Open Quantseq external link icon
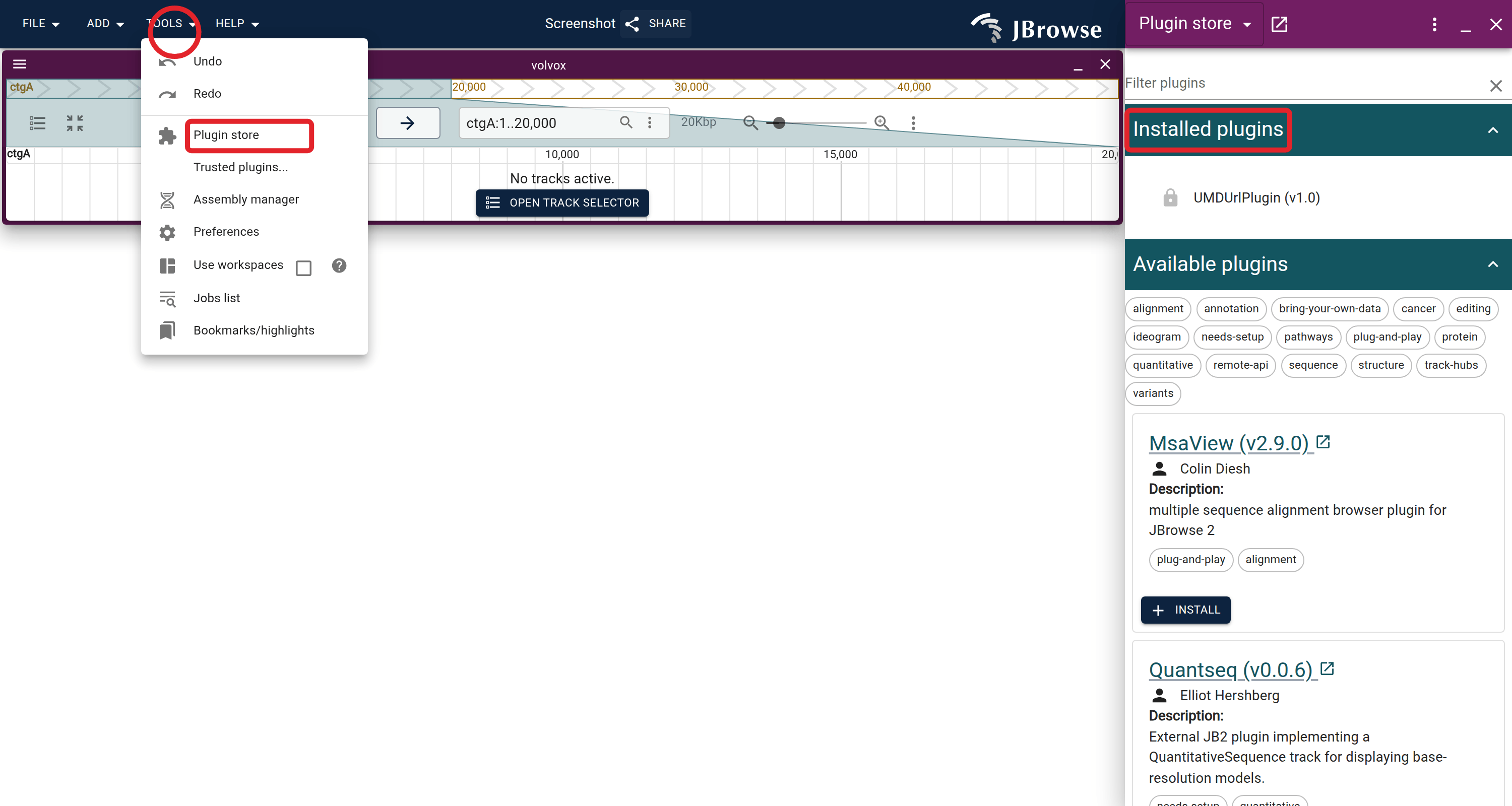Screen dimensions: 1512x806 (x=1327, y=668)
